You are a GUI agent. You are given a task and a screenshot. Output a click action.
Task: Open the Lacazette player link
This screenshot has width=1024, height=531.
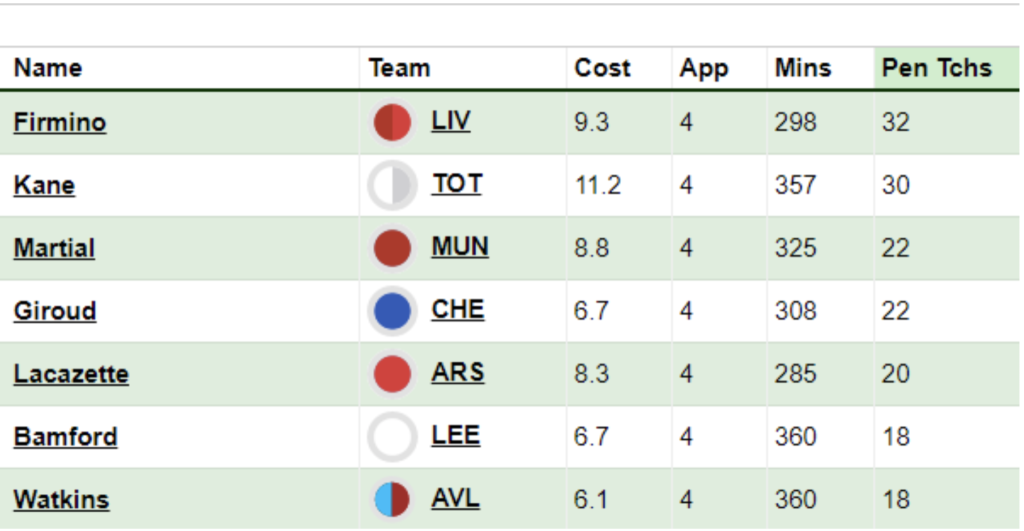(x=71, y=374)
